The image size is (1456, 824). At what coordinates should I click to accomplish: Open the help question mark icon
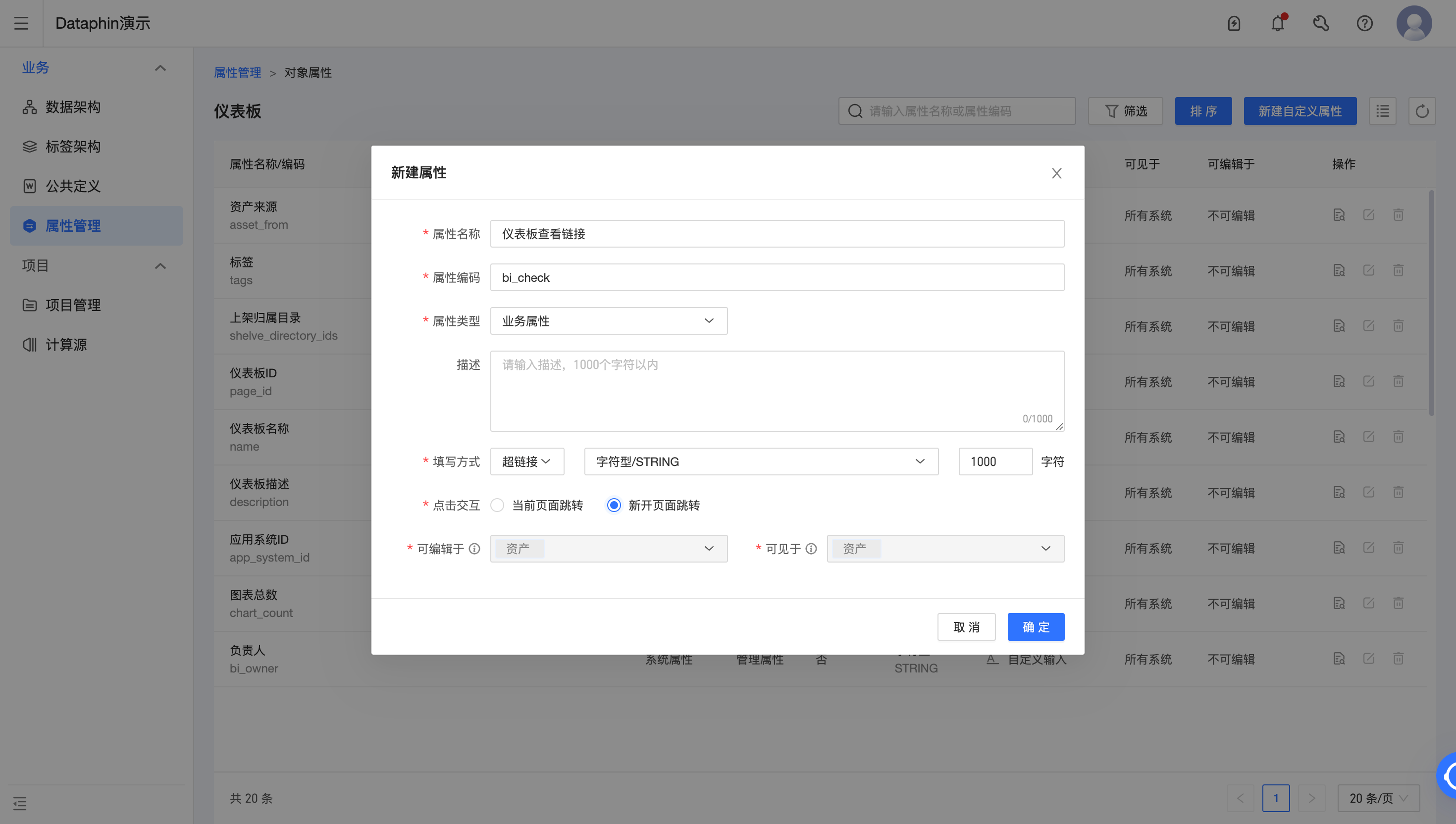pos(1364,23)
